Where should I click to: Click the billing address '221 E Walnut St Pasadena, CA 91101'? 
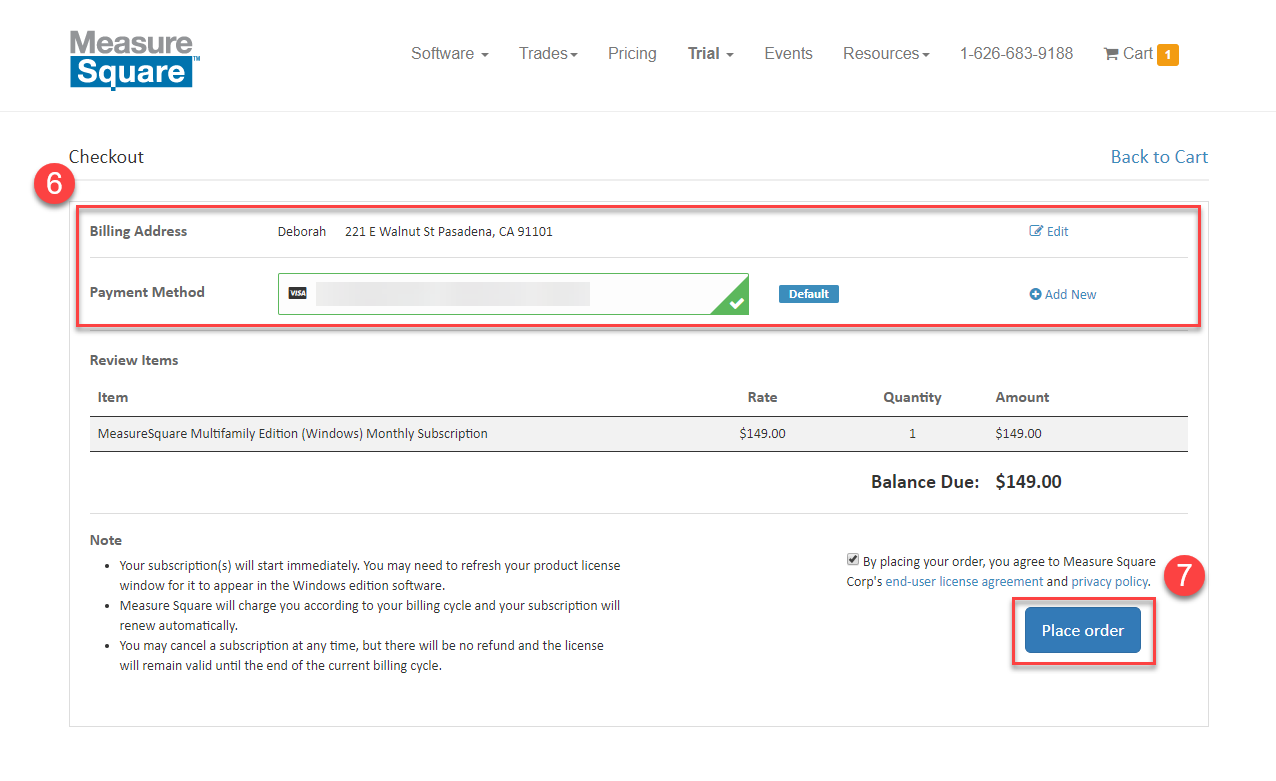coord(449,231)
